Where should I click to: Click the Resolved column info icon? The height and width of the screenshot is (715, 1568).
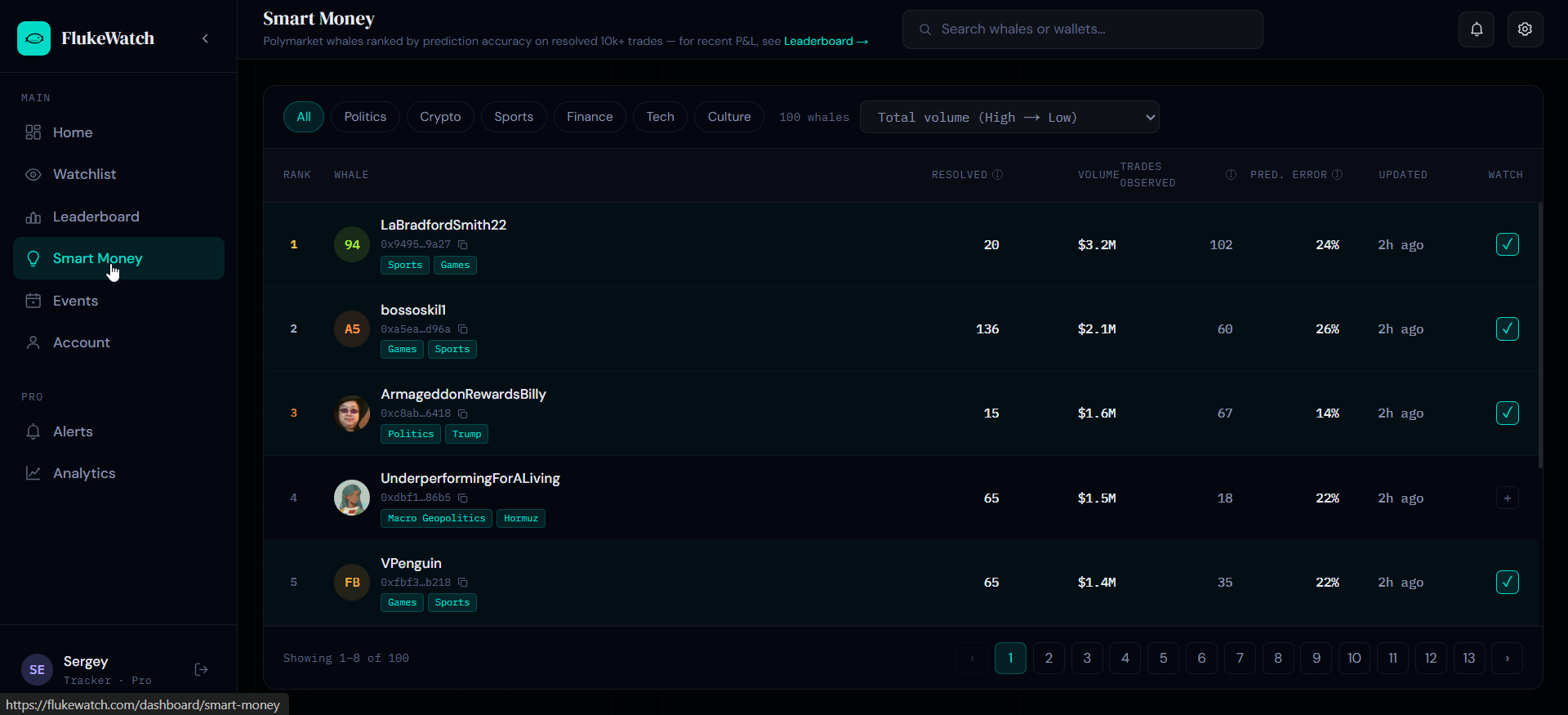[997, 175]
